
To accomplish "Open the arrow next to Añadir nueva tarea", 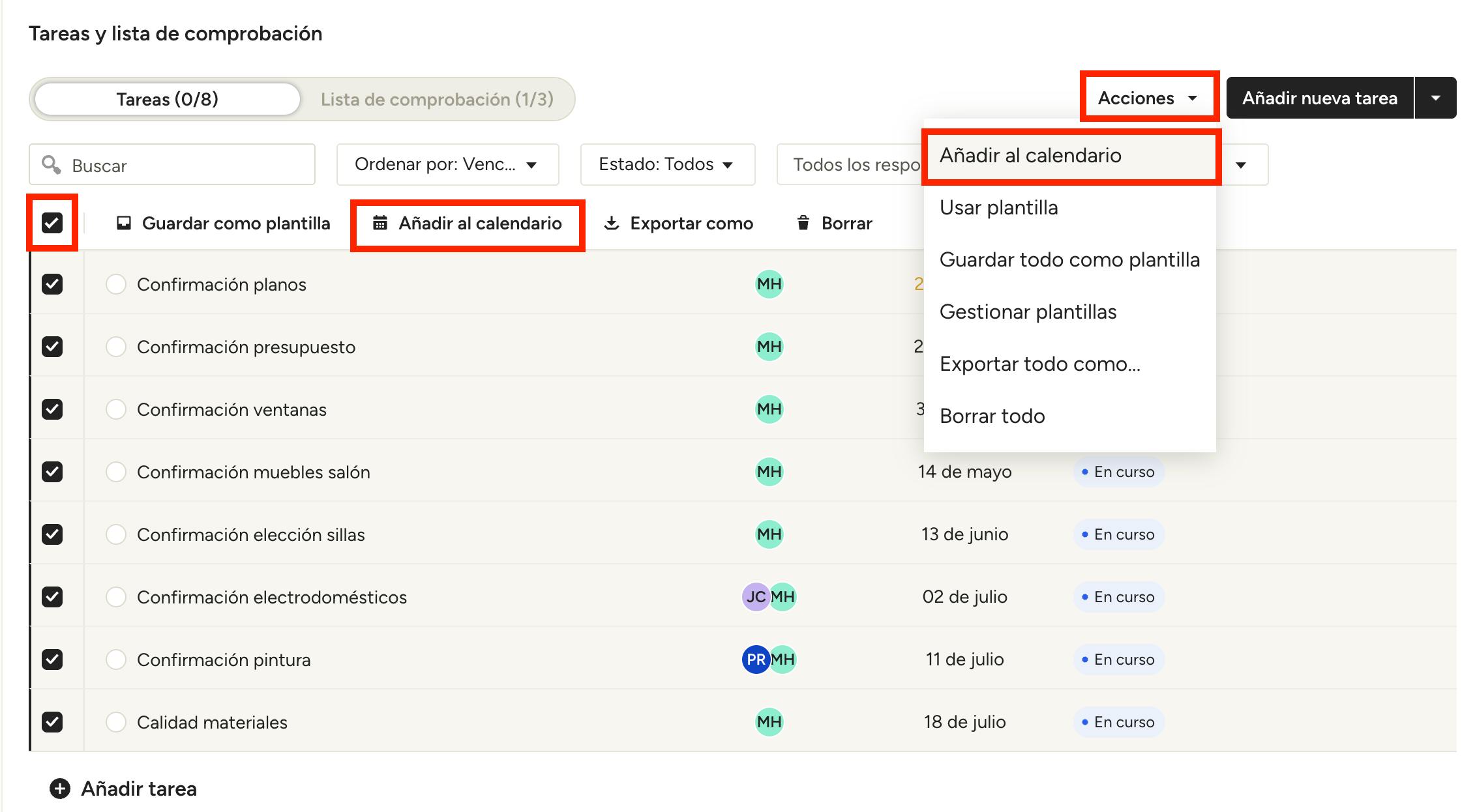I will tap(1435, 98).
